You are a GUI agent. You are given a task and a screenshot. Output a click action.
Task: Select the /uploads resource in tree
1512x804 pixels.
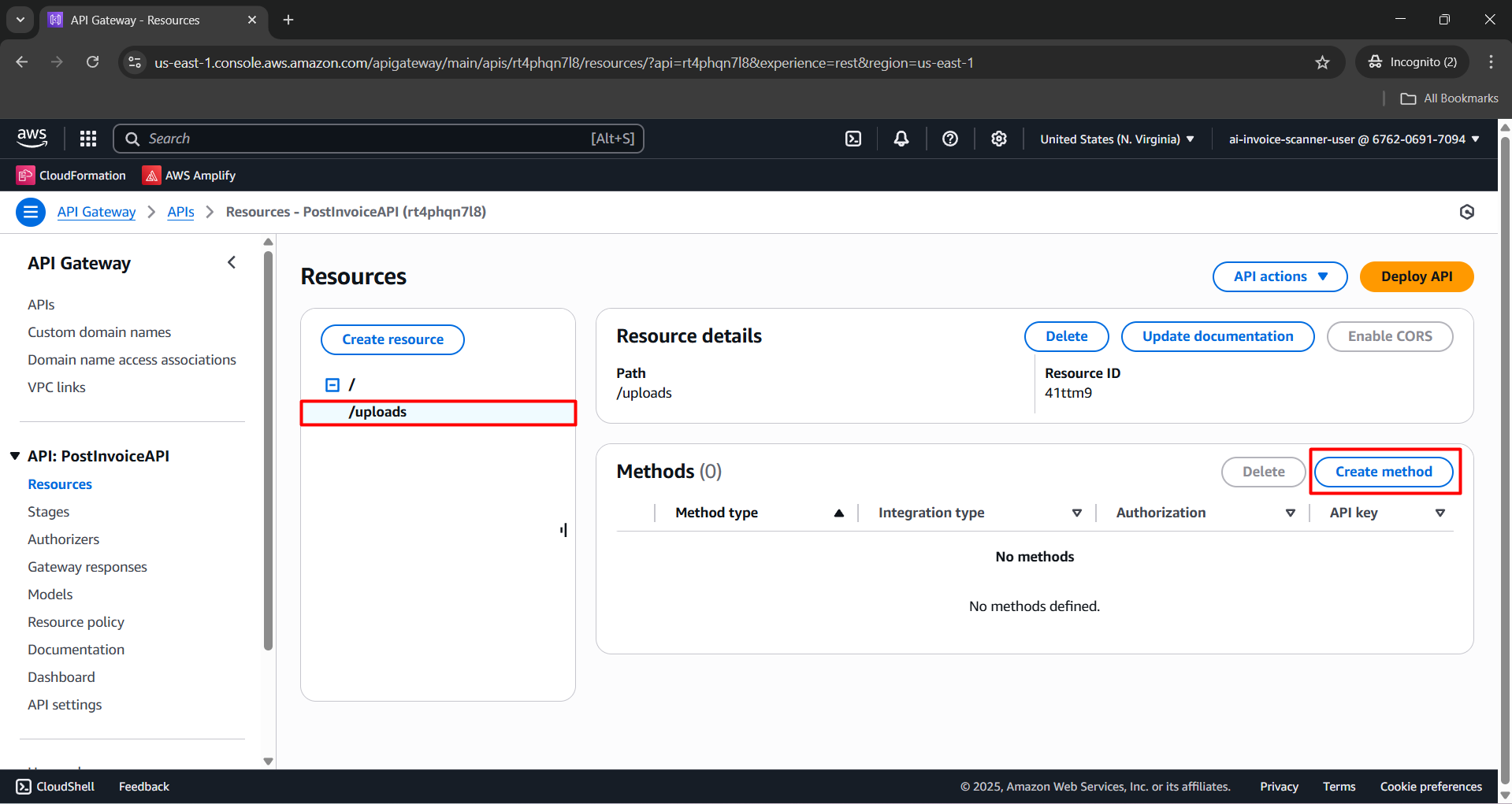pos(378,412)
